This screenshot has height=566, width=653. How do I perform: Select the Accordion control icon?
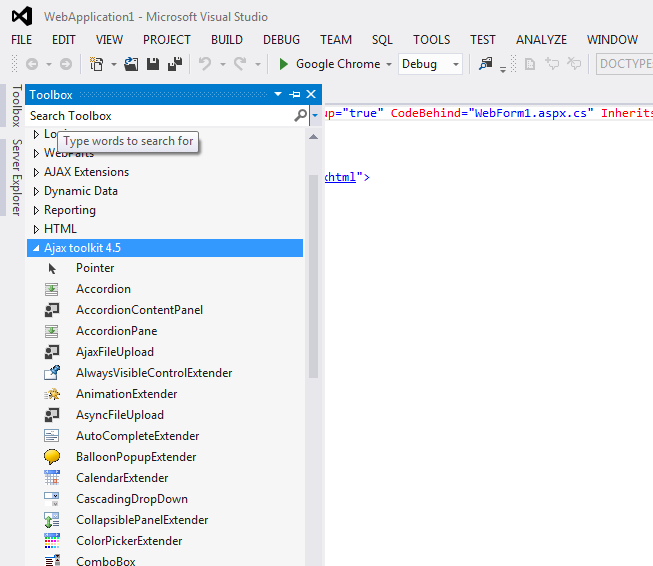point(52,289)
